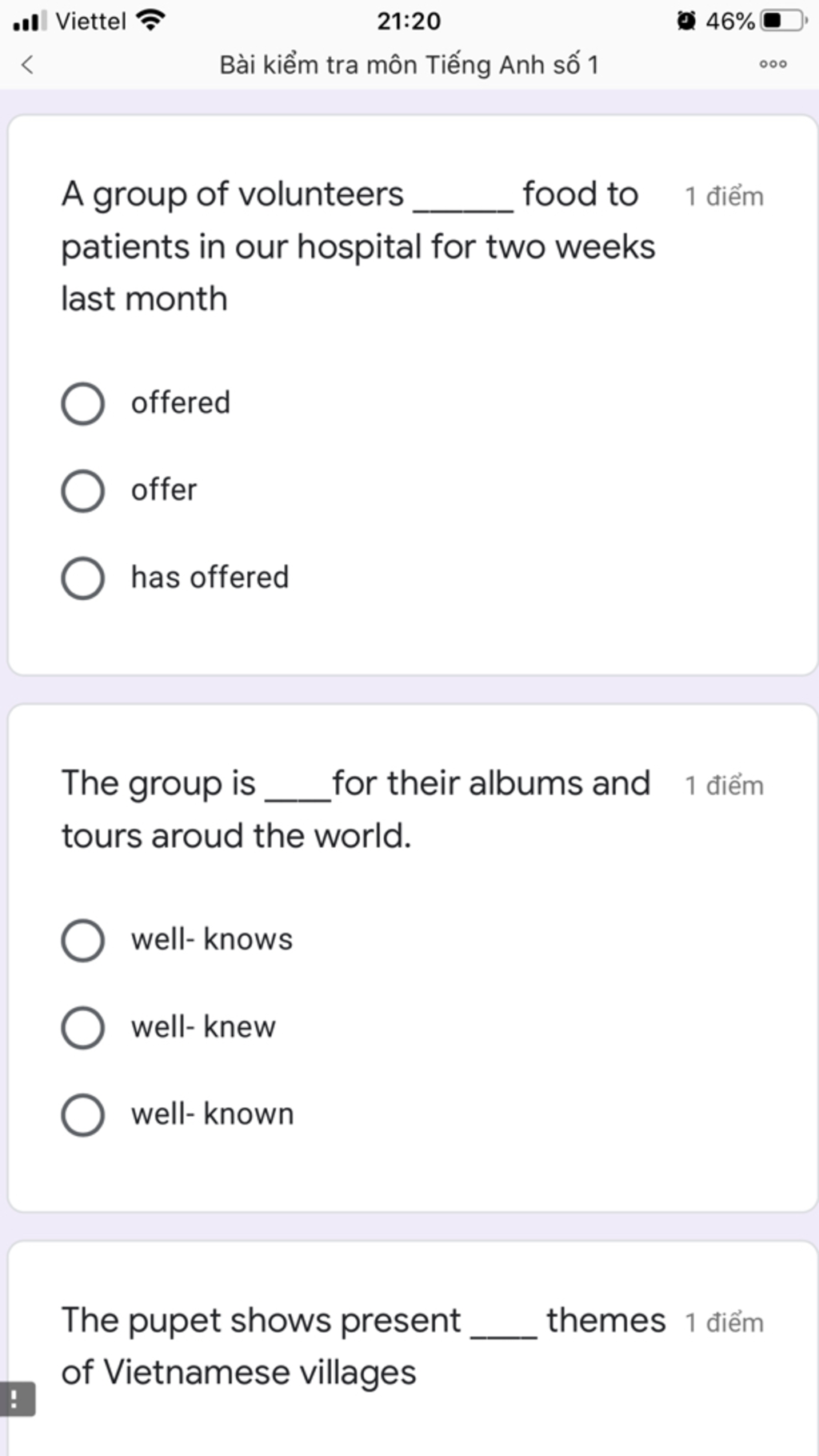
Task: Tap the page title "Bài kiểm tra môn Tiếng Anh số 1"
Action: point(409,65)
